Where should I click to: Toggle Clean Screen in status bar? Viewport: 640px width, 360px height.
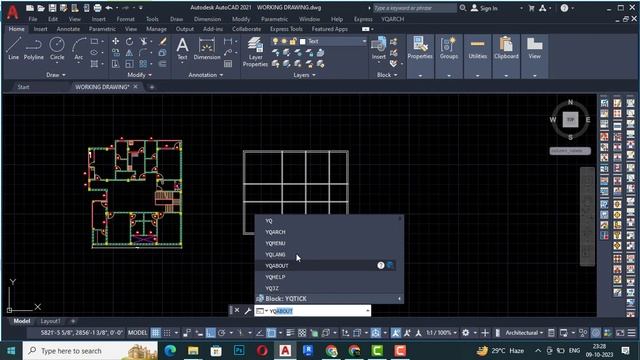click(x=620, y=333)
